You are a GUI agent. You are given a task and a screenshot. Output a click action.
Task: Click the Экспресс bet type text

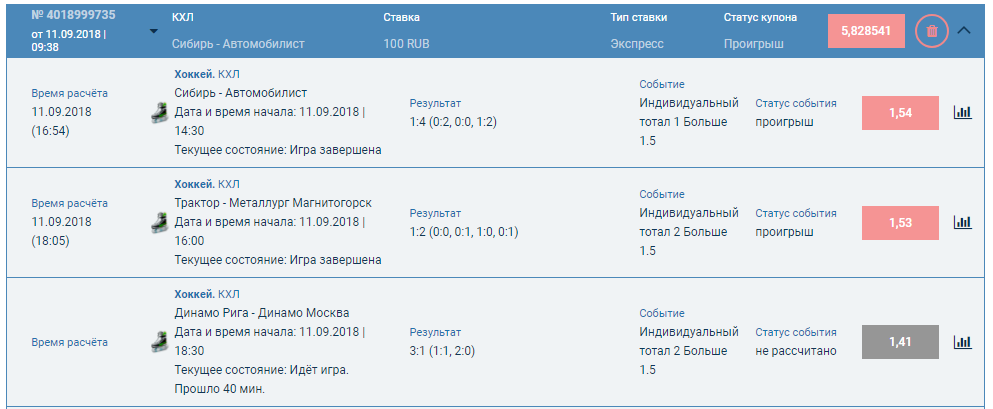[x=637, y=44]
